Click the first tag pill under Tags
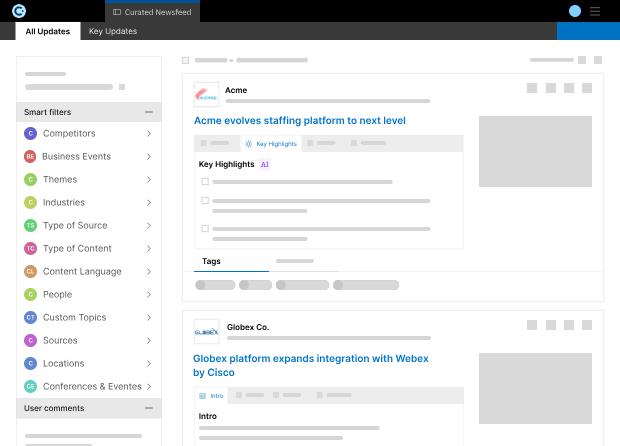620x446 pixels. tap(215, 285)
